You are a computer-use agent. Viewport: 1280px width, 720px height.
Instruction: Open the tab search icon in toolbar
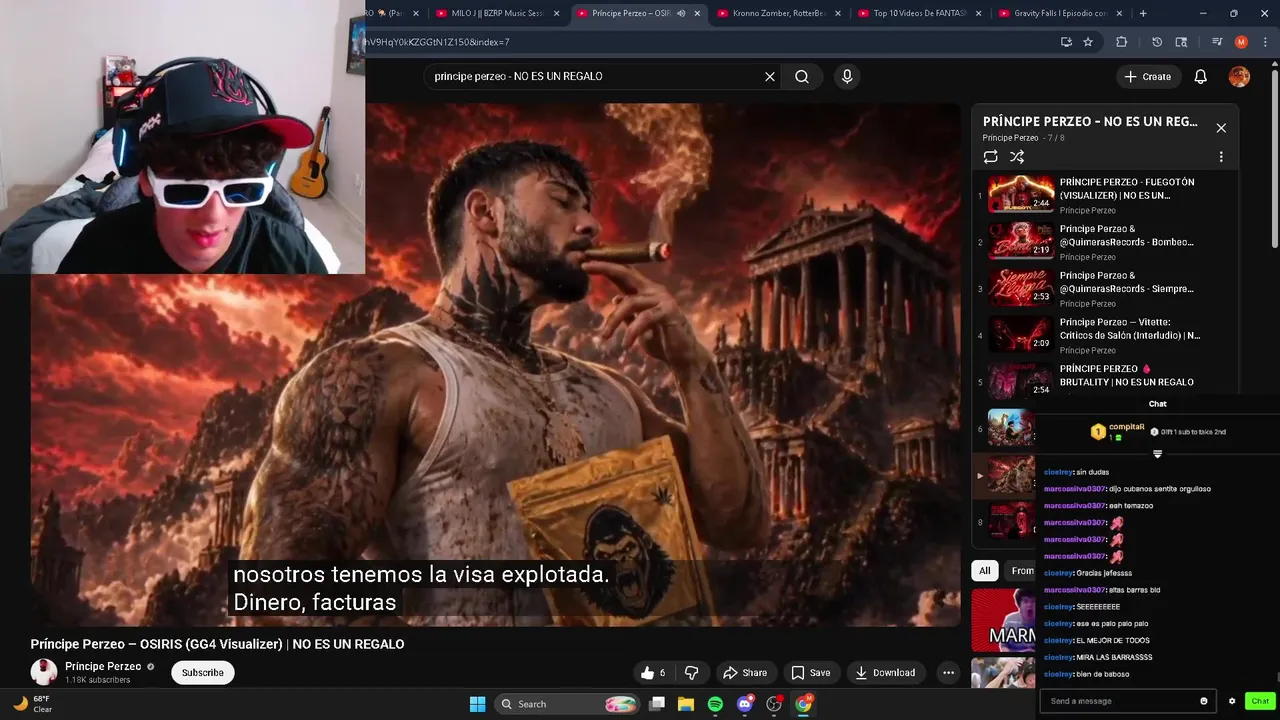point(1181,42)
